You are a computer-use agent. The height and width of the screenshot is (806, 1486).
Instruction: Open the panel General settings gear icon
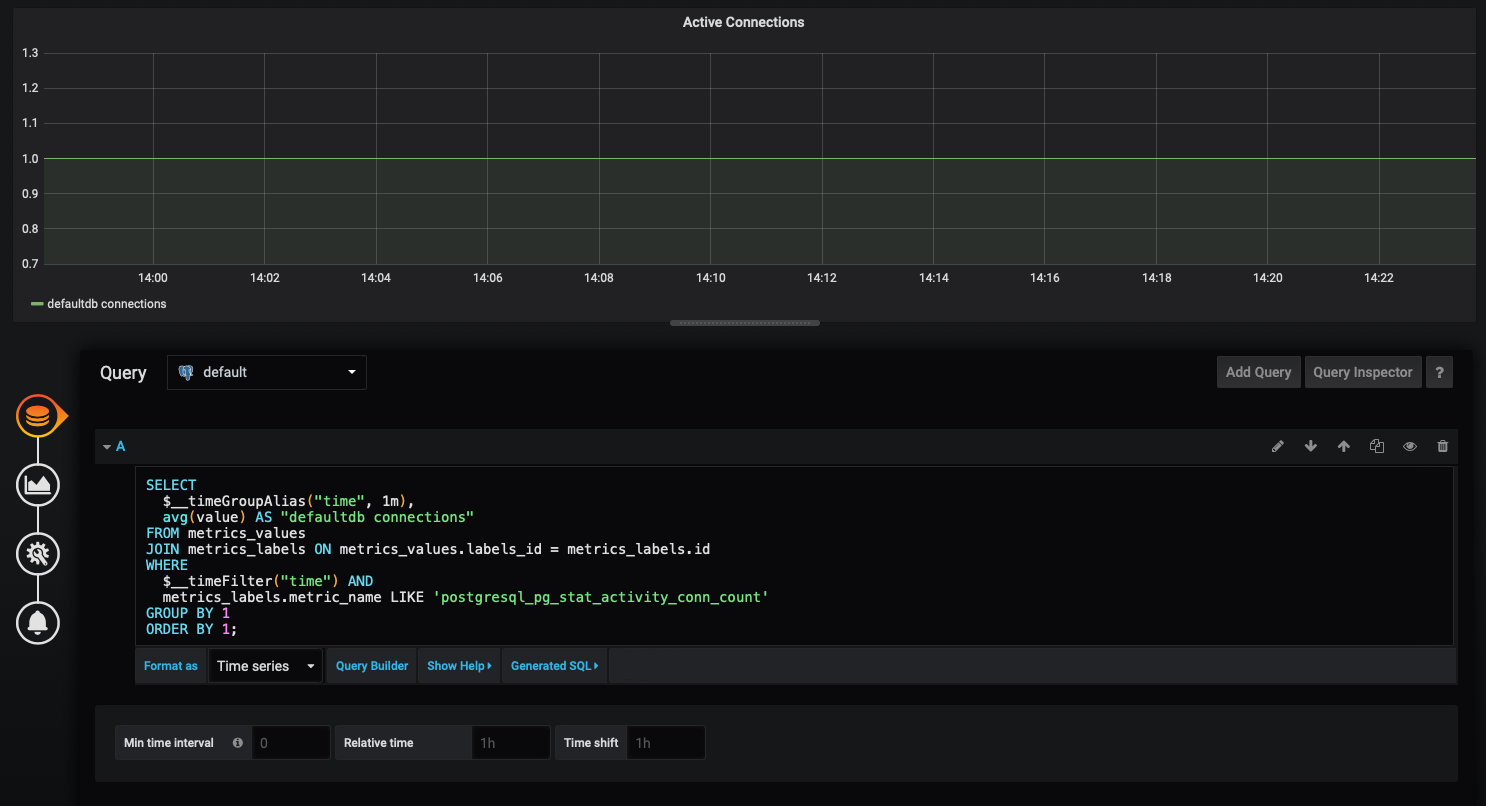click(x=38, y=553)
